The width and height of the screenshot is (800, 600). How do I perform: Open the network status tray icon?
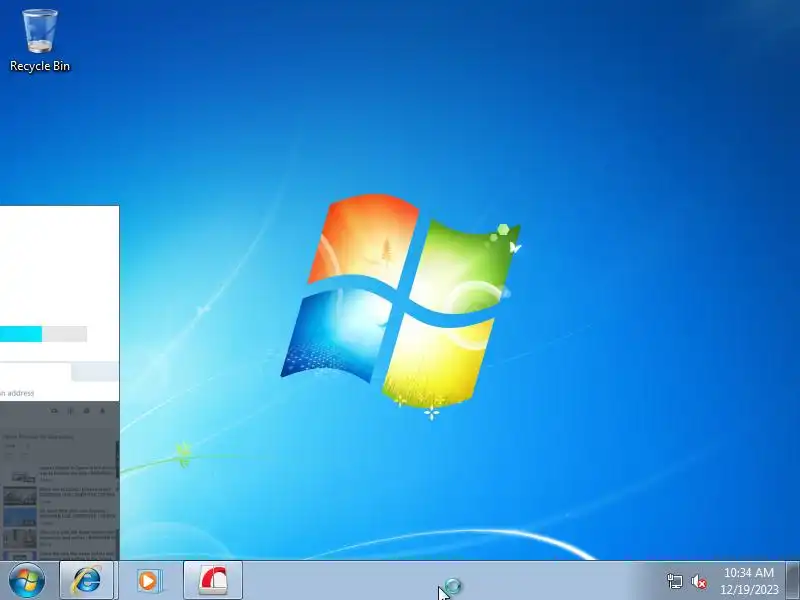coord(675,581)
